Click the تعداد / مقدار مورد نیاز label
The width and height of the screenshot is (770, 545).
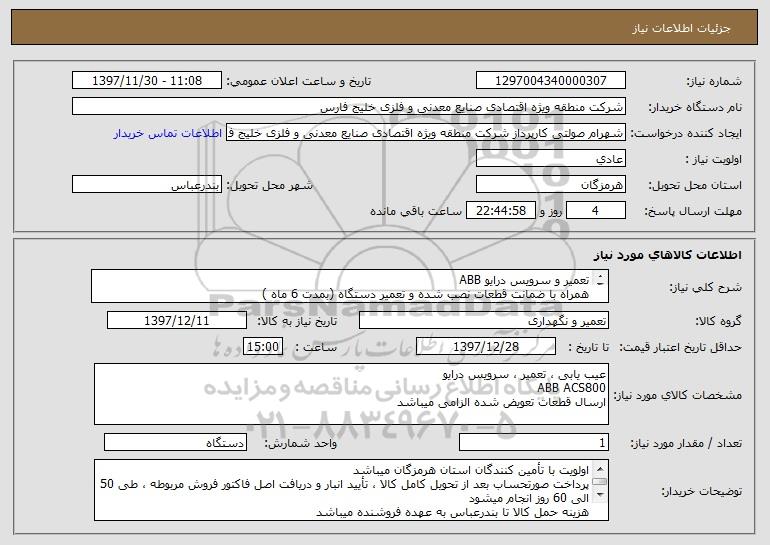point(686,443)
